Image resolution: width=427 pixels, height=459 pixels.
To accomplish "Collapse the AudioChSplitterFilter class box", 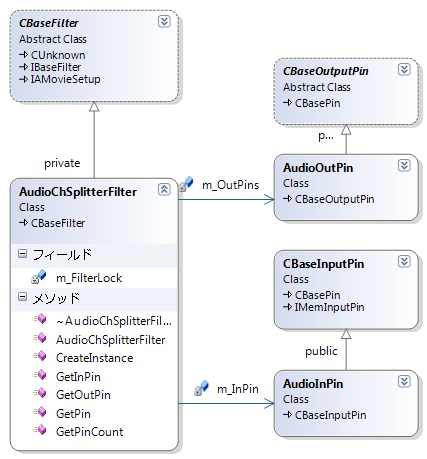I will click(164, 190).
